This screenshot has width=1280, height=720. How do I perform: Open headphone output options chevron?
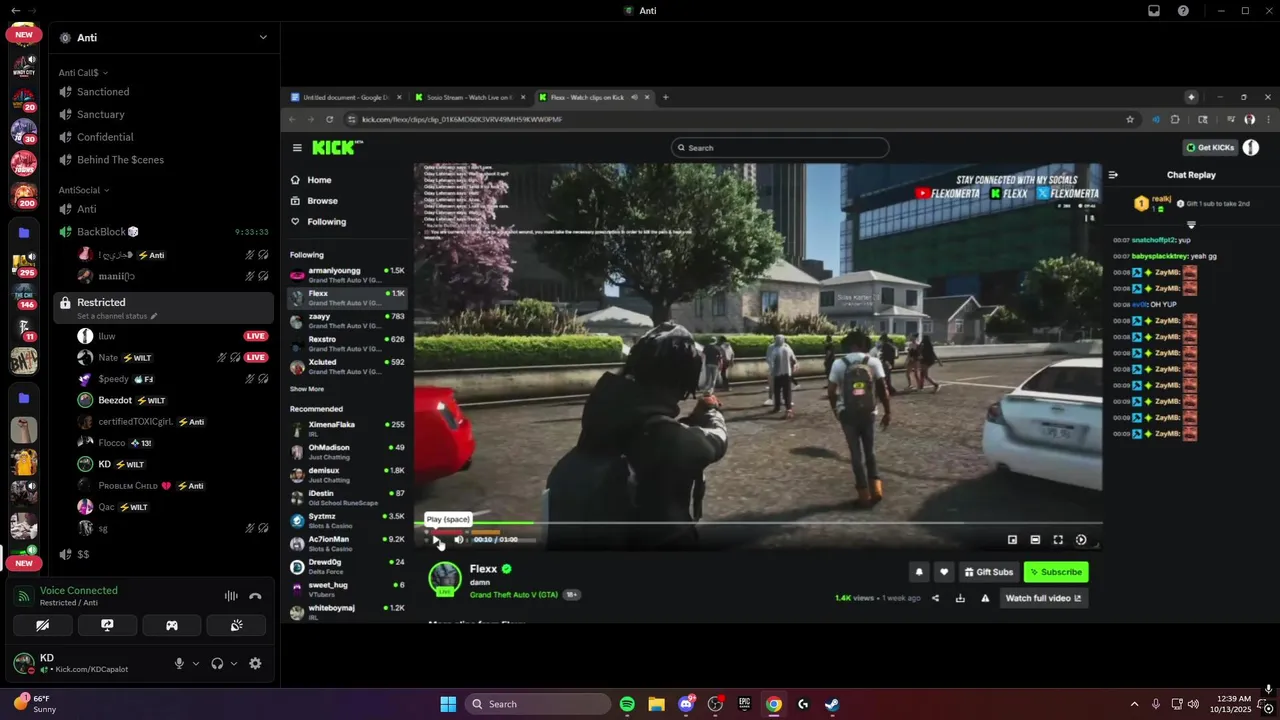(x=234, y=663)
